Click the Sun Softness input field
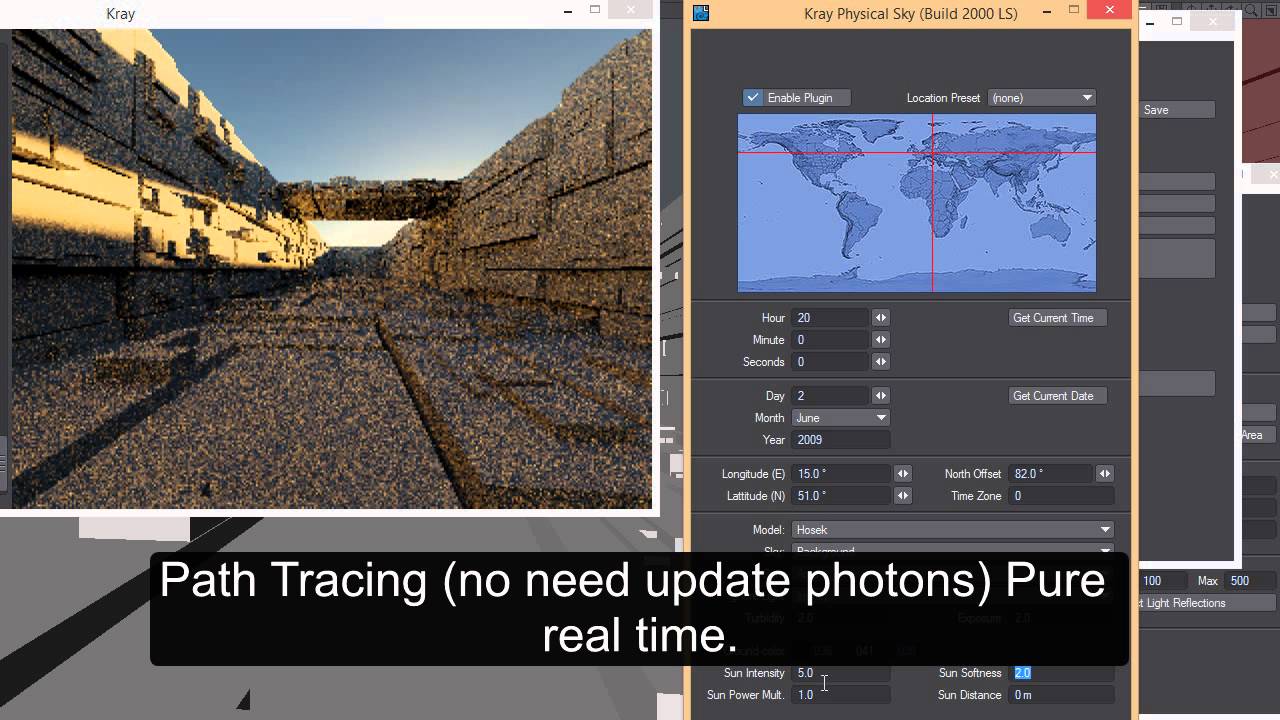This screenshot has width=1280, height=720. (x=1061, y=673)
